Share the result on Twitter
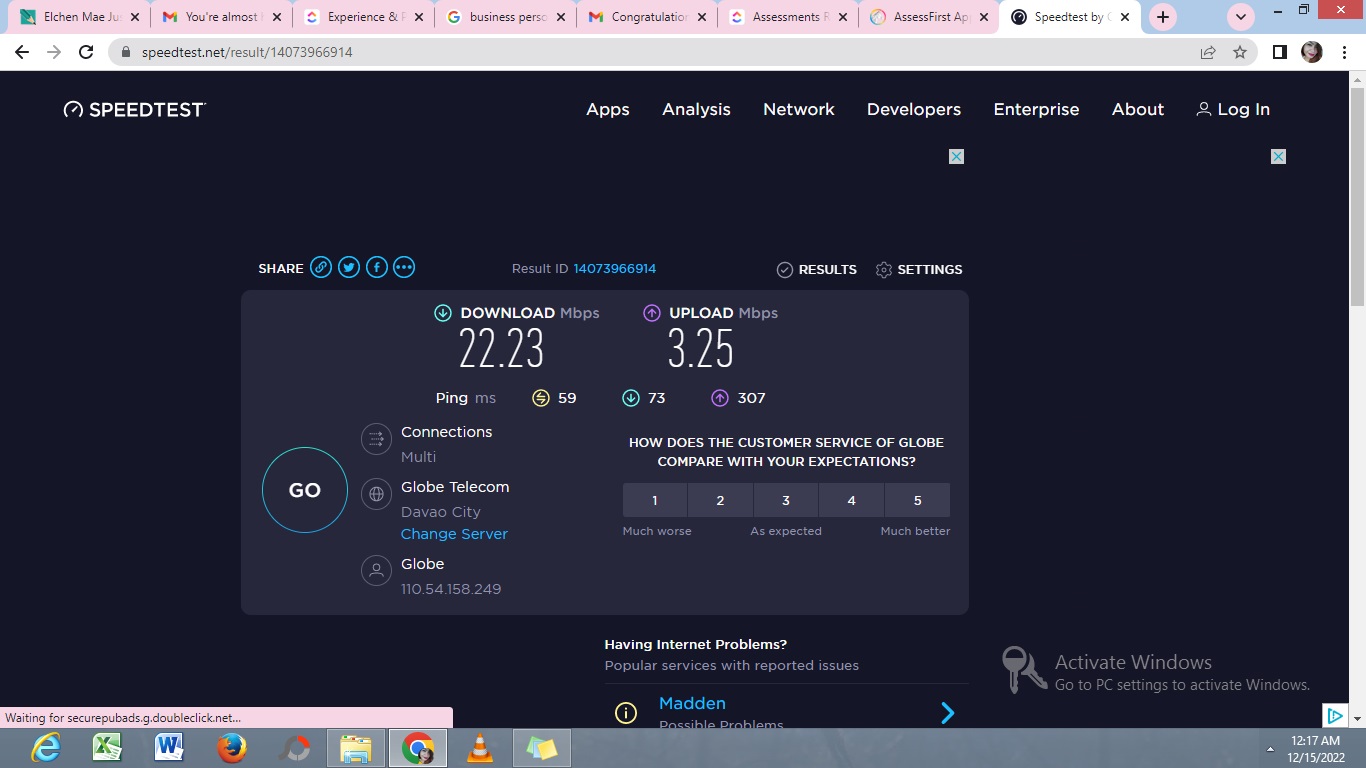The image size is (1366, 768). [x=349, y=267]
